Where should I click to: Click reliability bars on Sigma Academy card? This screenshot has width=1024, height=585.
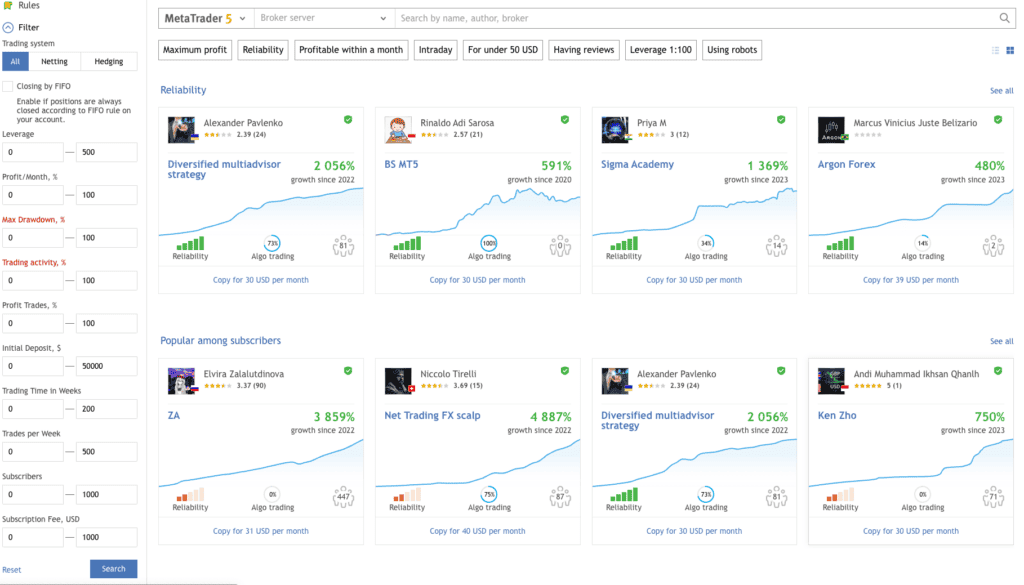[x=624, y=244]
